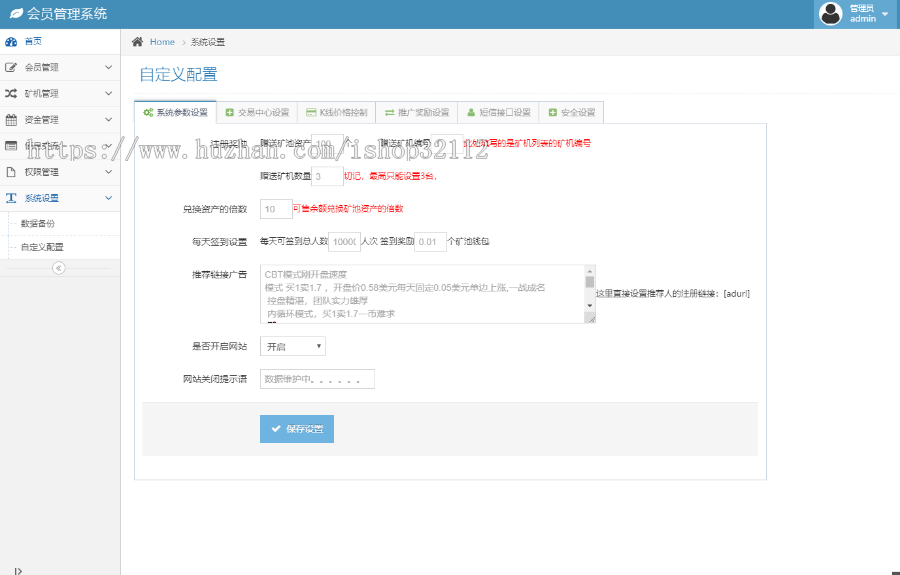The image size is (900, 575).
Task: Click the 会员管理系统 title text
Action: (x=67, y=14)
